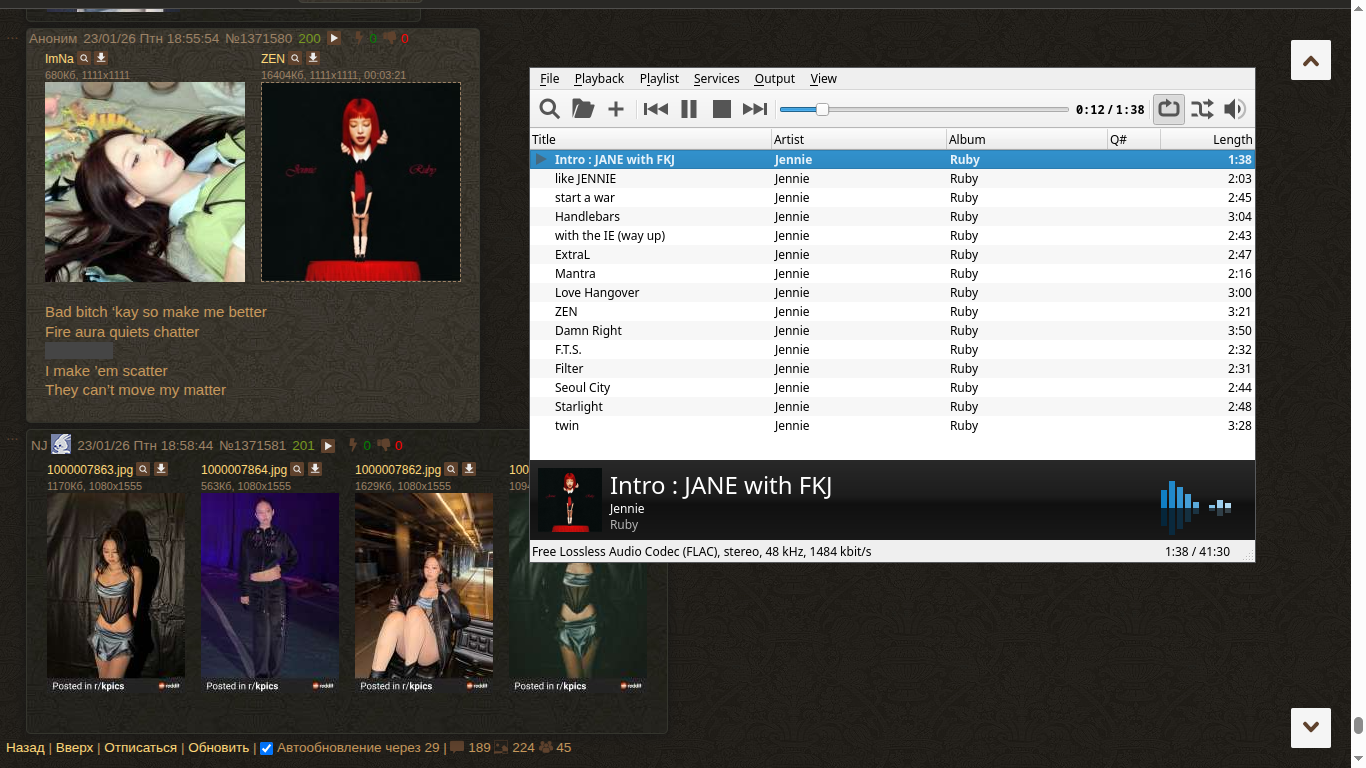Click the magnifier icon next to ImNa
Image resolution: width=1366 pixels, height=768 pixels.
(x=85, y=59)
